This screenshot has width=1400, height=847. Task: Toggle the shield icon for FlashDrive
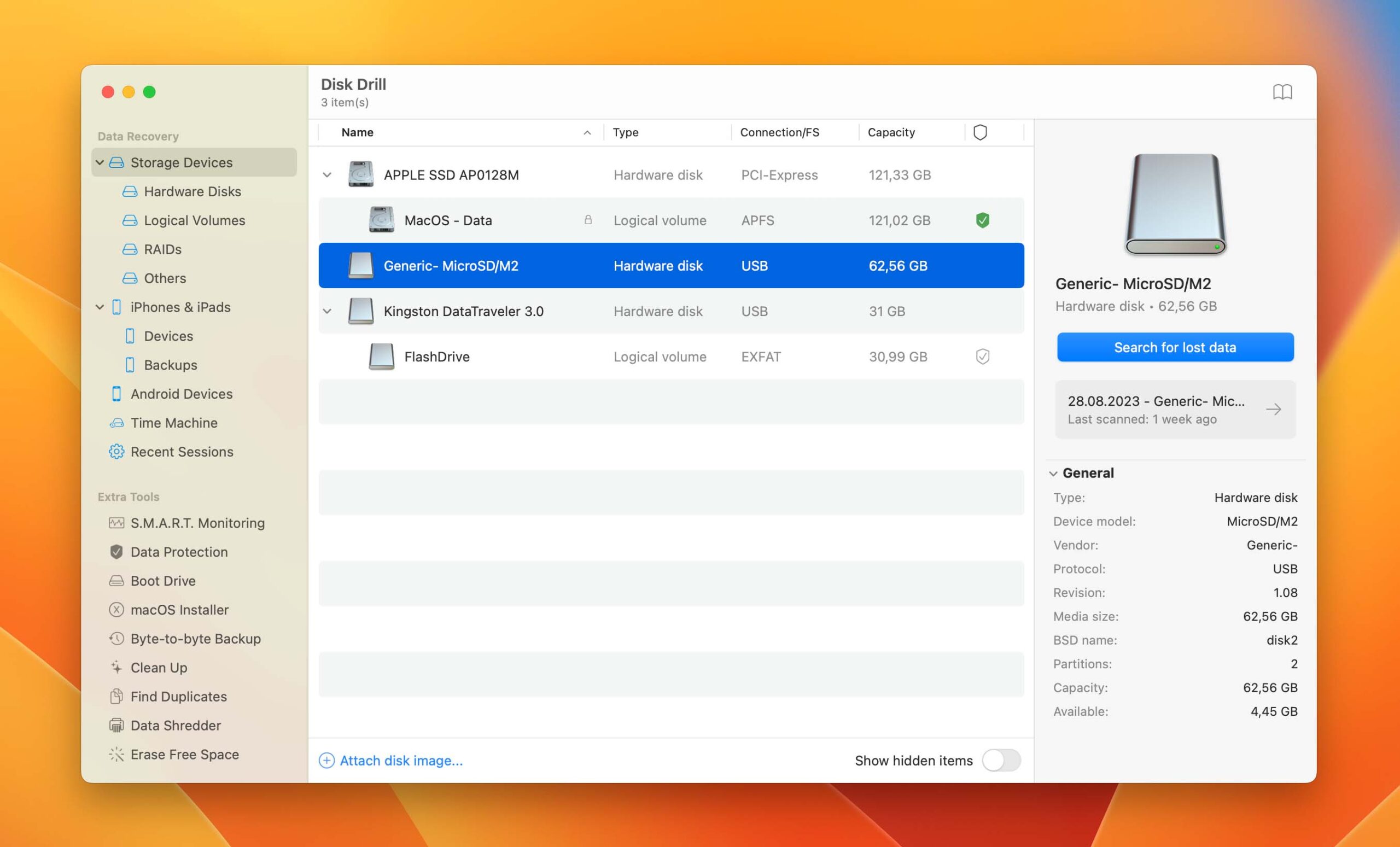coord(982,356)
